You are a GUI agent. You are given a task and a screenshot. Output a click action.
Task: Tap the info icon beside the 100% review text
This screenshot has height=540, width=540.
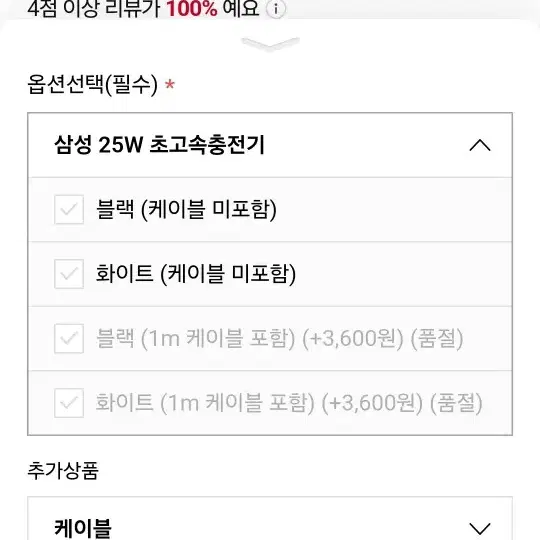coord(276,9)
